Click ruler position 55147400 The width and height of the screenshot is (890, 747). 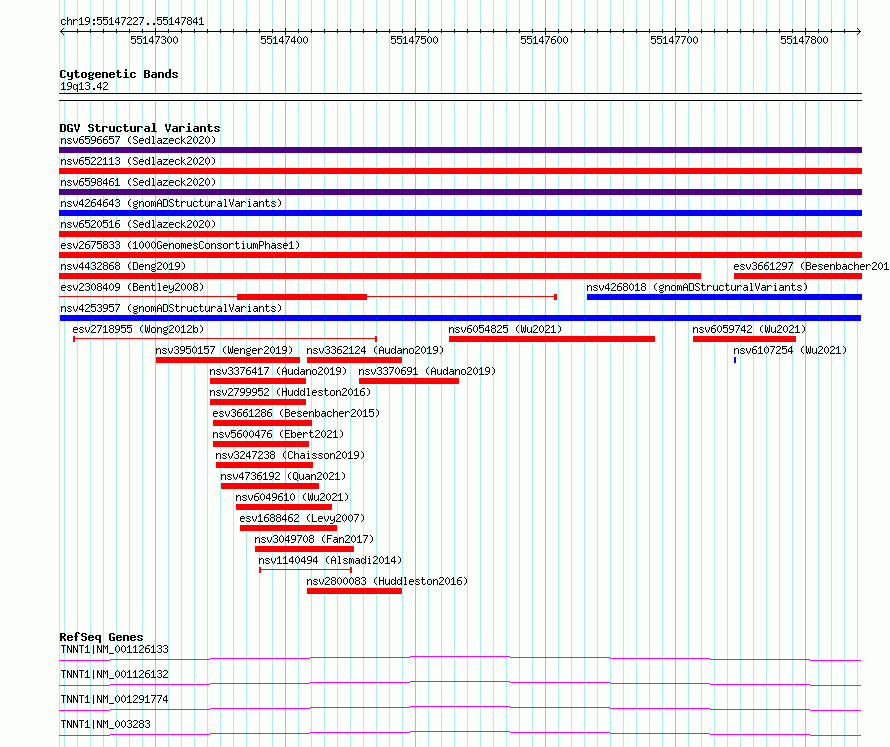(284, 40)
